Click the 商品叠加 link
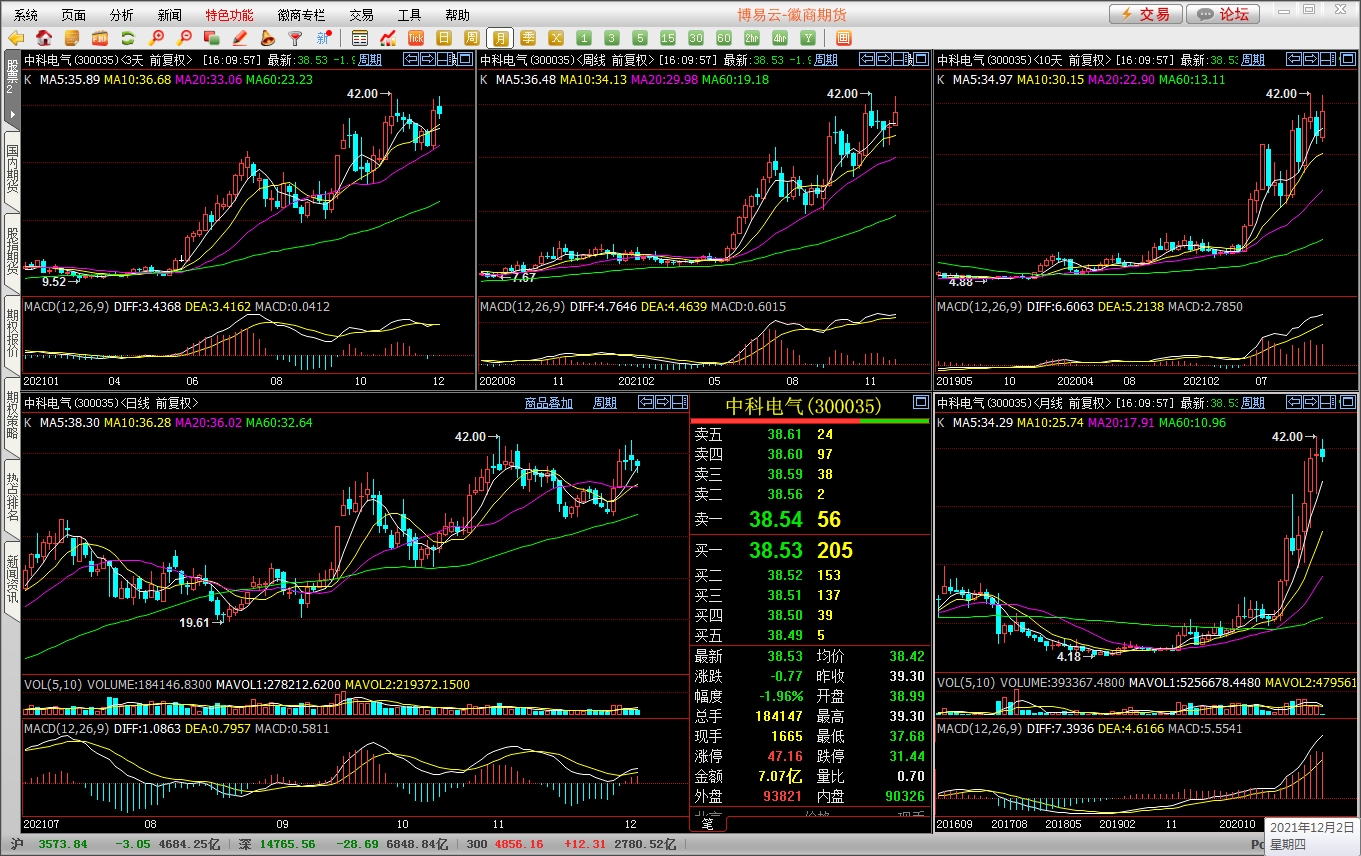This screenshot has height=856, width=1361. (549, 403)
